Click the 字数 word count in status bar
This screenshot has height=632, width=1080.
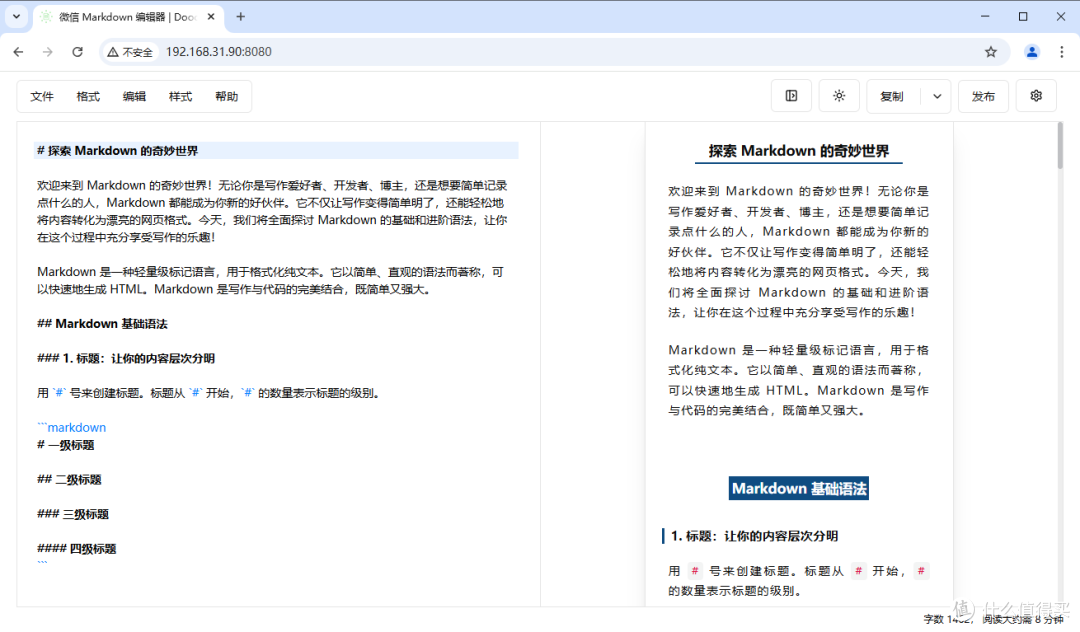[x=946, y=619]
